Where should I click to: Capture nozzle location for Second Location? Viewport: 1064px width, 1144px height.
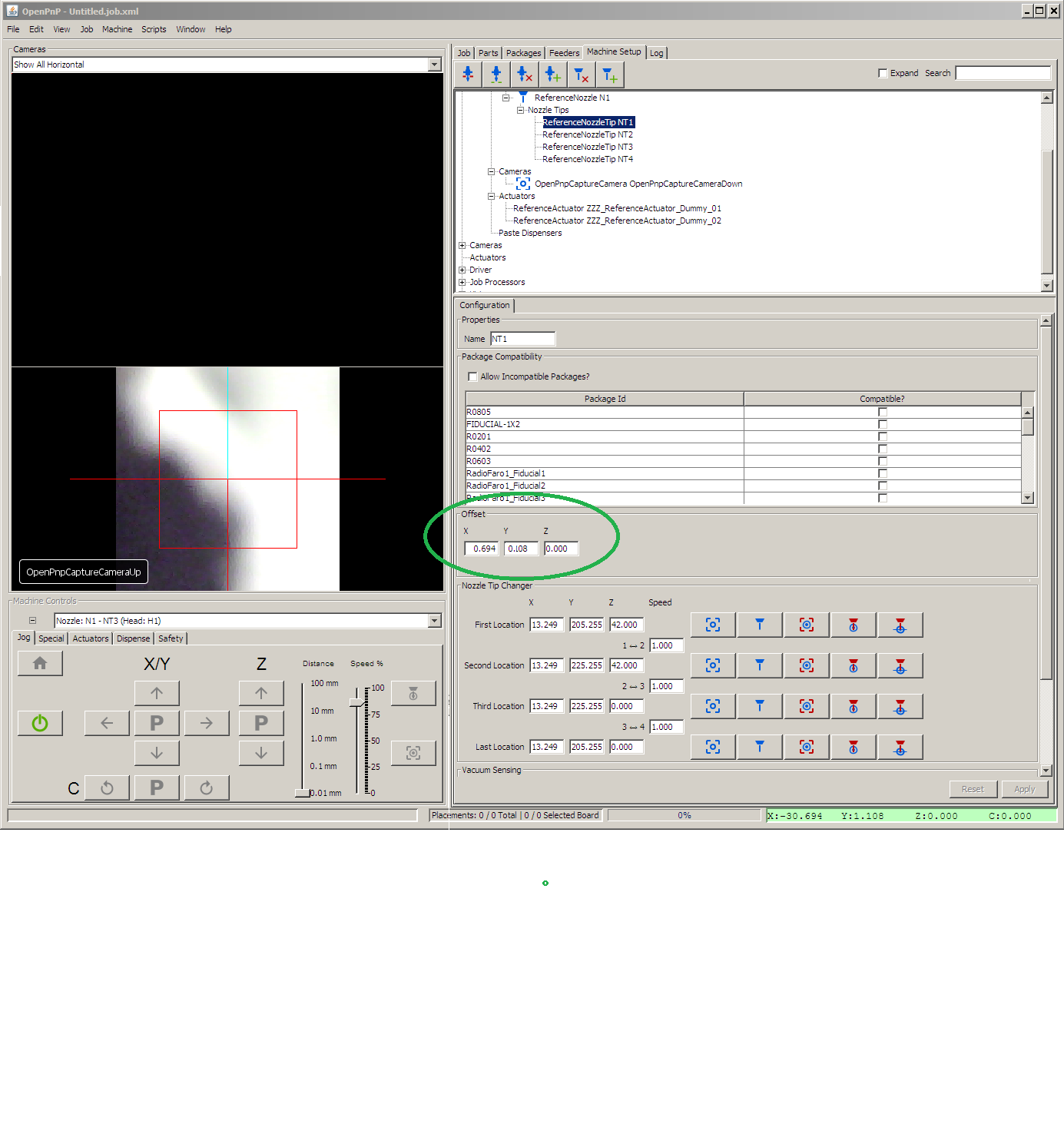[760, 665]
